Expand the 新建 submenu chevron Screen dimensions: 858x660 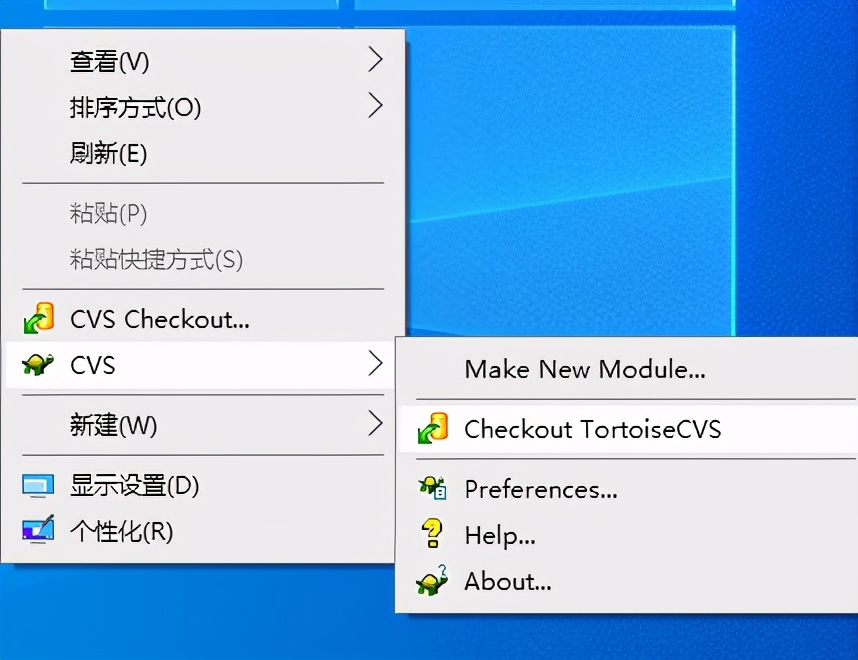[375, 425]
